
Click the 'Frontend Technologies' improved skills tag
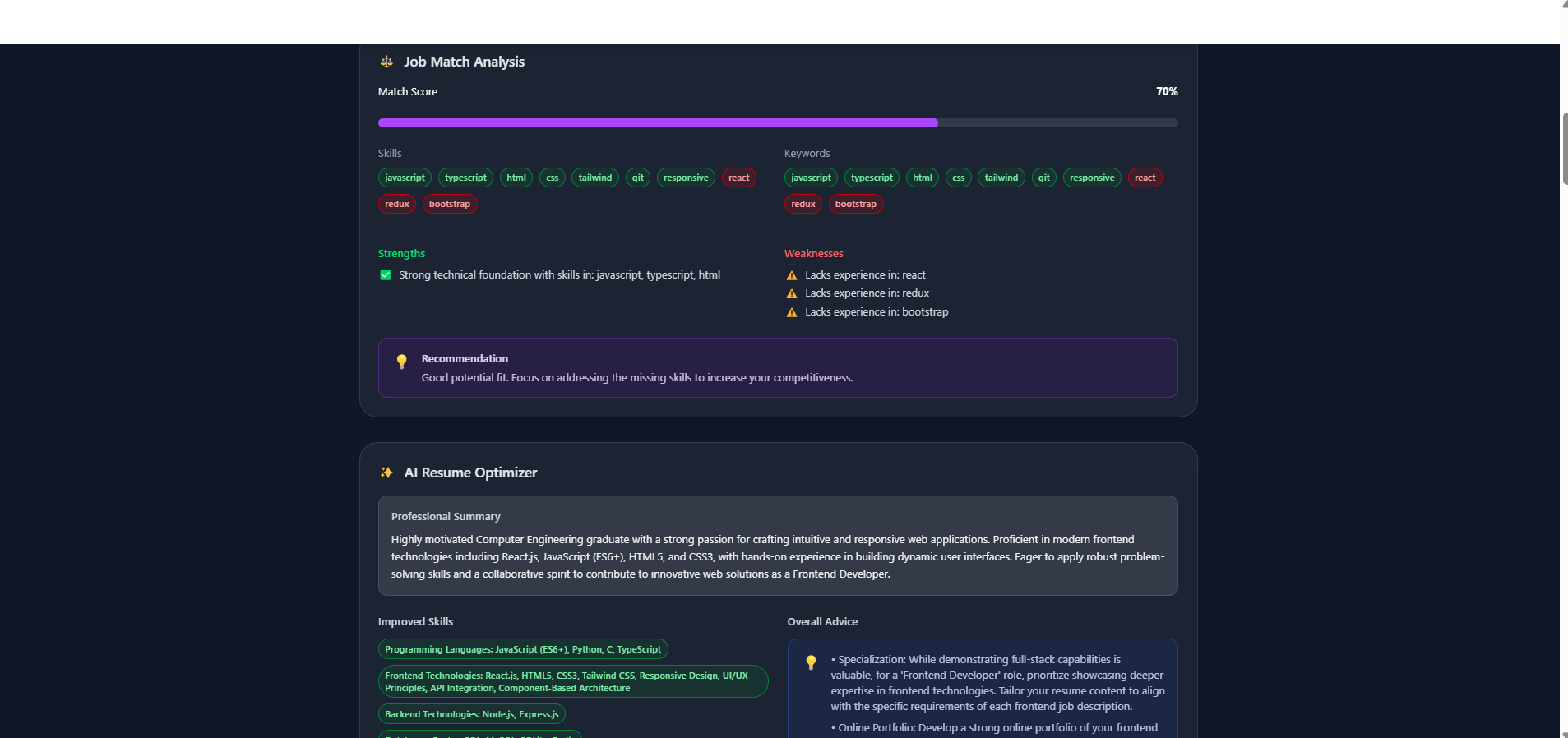573,681
